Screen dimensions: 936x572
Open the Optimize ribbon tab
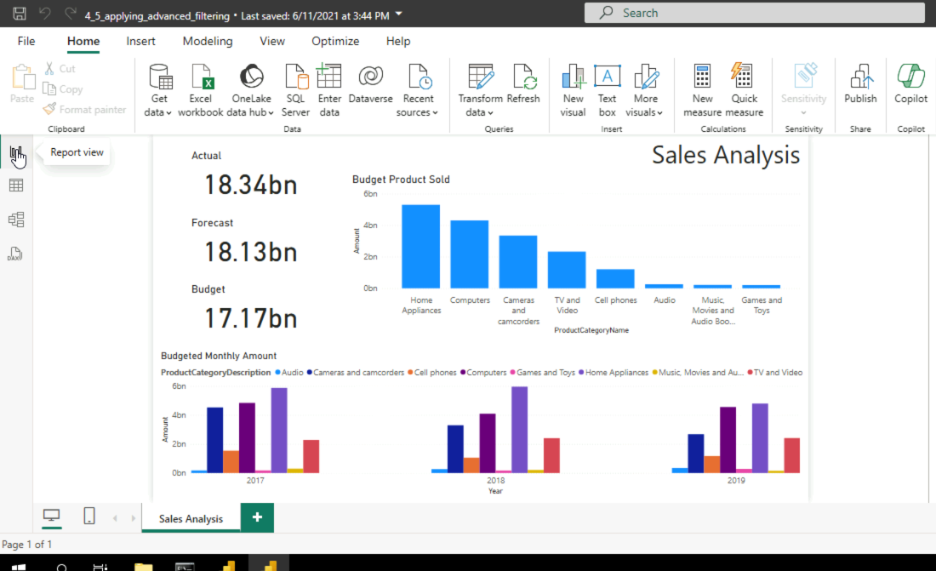[335, 41]
